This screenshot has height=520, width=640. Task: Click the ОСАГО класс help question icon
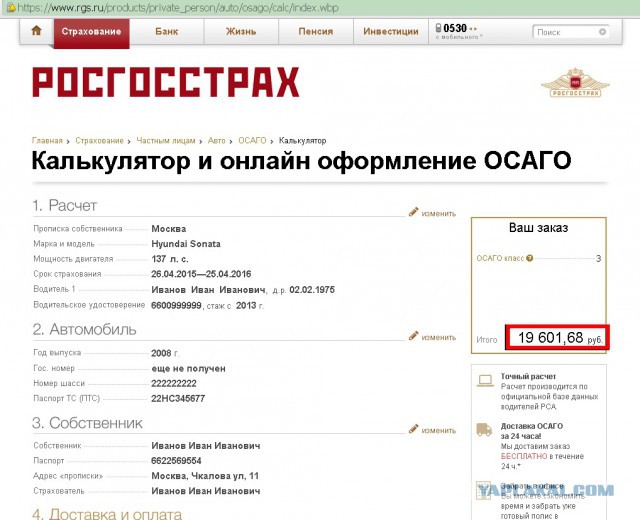click(529, 258)
